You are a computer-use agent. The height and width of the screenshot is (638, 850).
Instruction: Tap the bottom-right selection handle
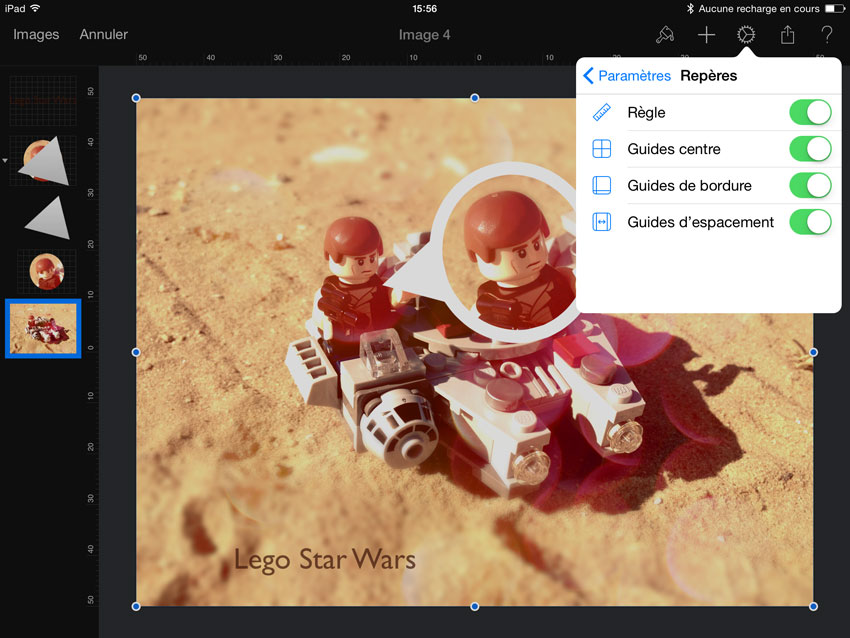pyautogui.click(x=813, y=607)
